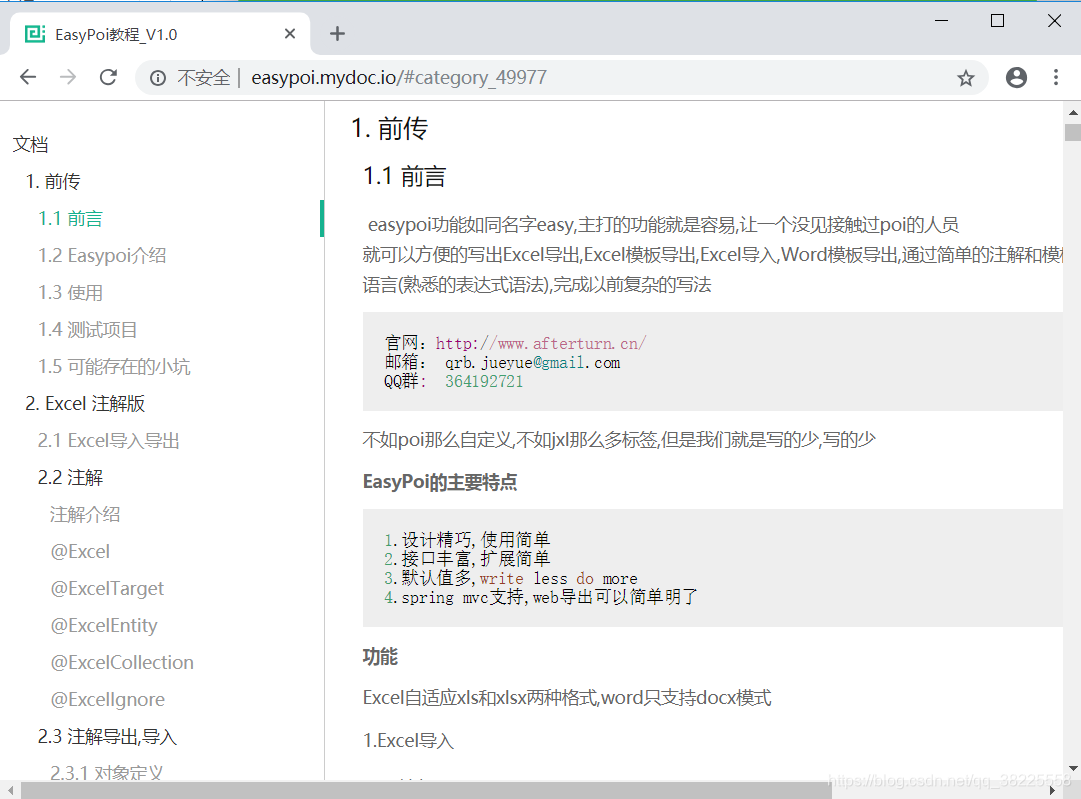This screenshot has width=1081, height=799.
Task: Close the Chrome window
Action: 1054,21
